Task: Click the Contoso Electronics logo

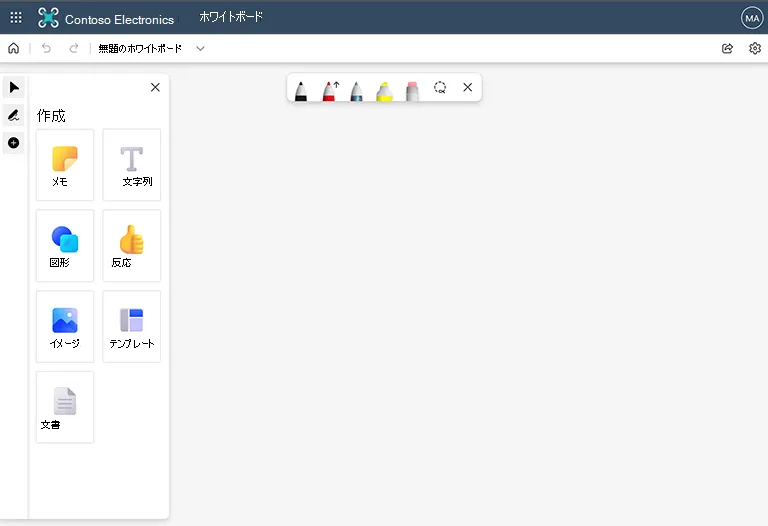Action: coord(48,18)
